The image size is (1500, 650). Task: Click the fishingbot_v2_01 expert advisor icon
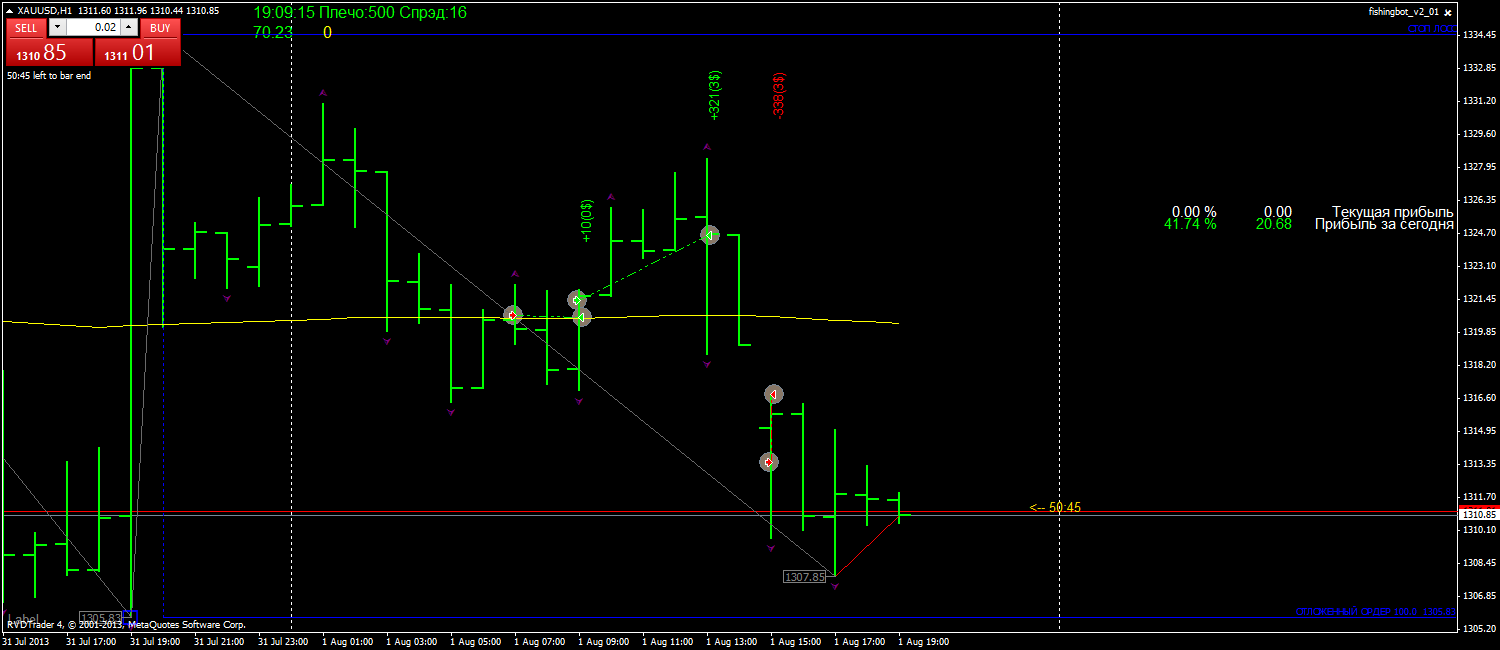pos(1447,12)
